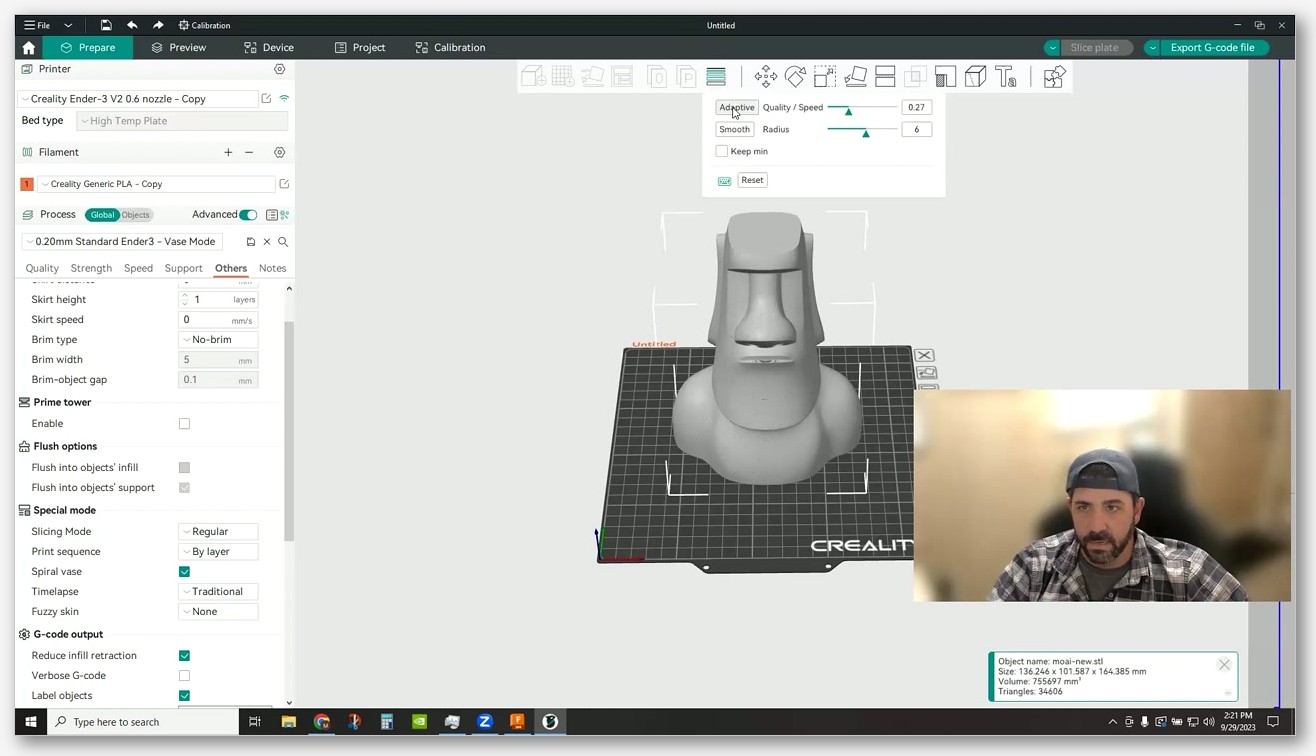
Task: Open the printer preset dropdown
Action: [138, 99]
